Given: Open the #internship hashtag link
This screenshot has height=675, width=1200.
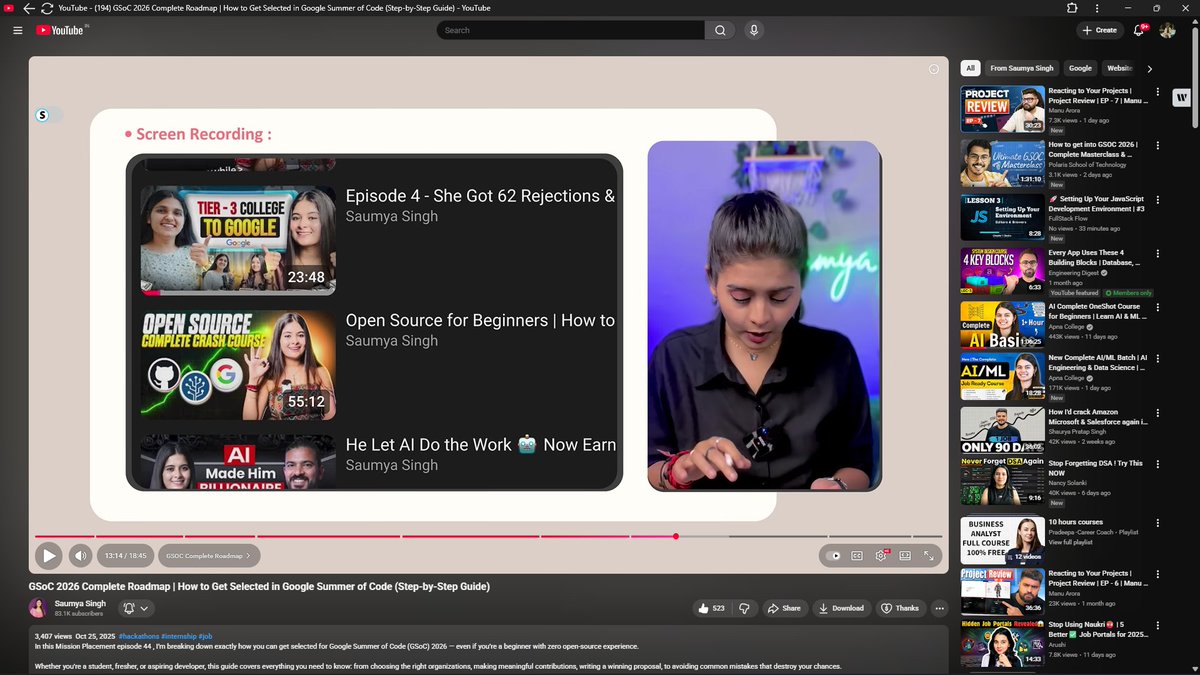Looking at the screenshot, I should (x=177, y=636).
